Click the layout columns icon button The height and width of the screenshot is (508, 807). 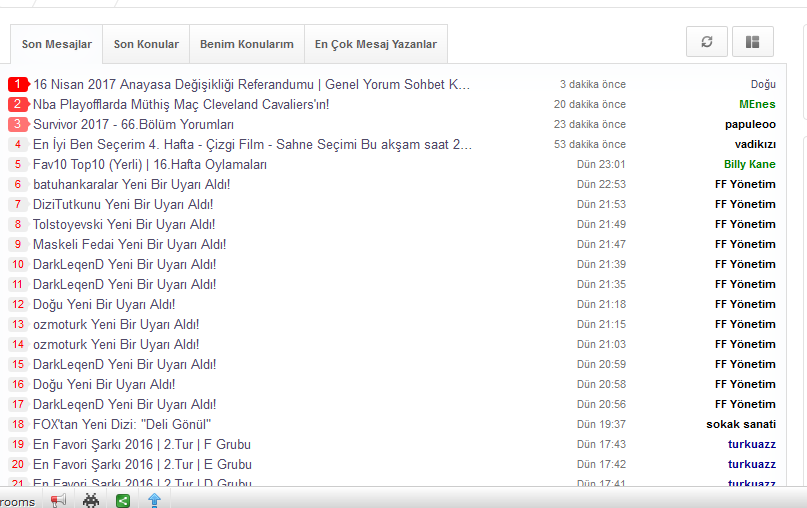752,42
